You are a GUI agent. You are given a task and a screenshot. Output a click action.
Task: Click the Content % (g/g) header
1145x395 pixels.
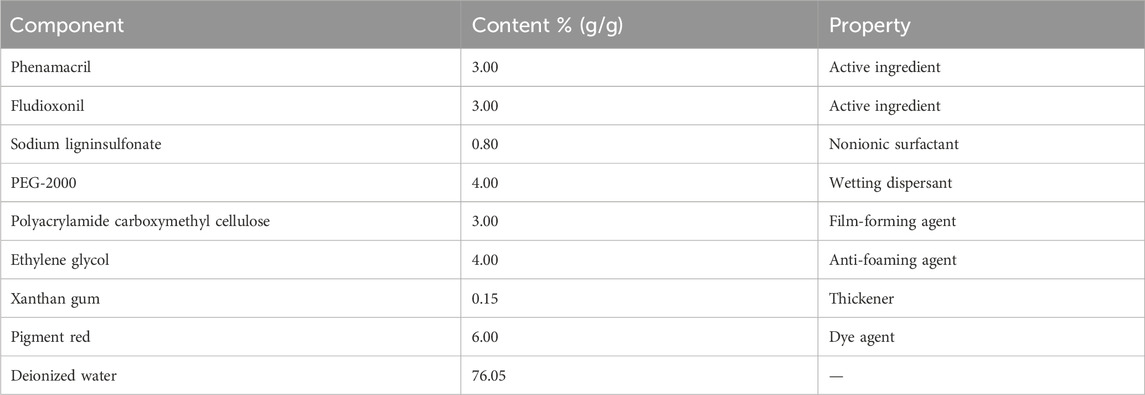pos(639,25)
